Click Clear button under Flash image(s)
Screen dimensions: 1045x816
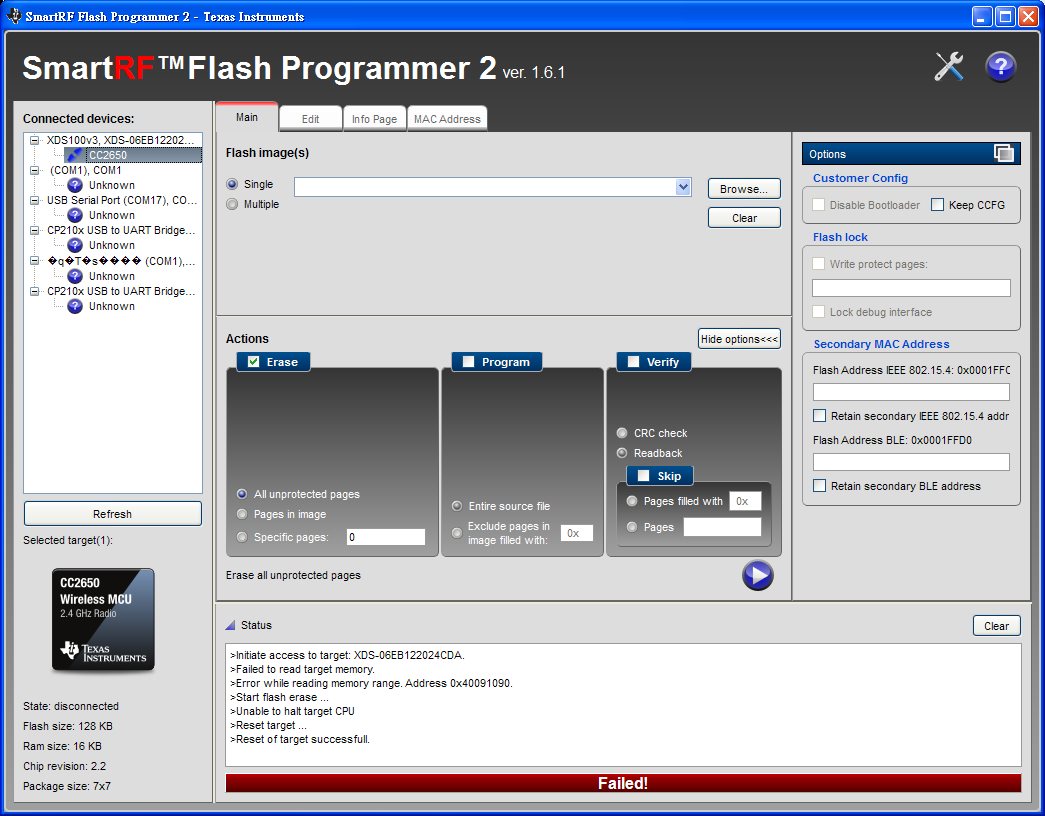pos(744,218)
